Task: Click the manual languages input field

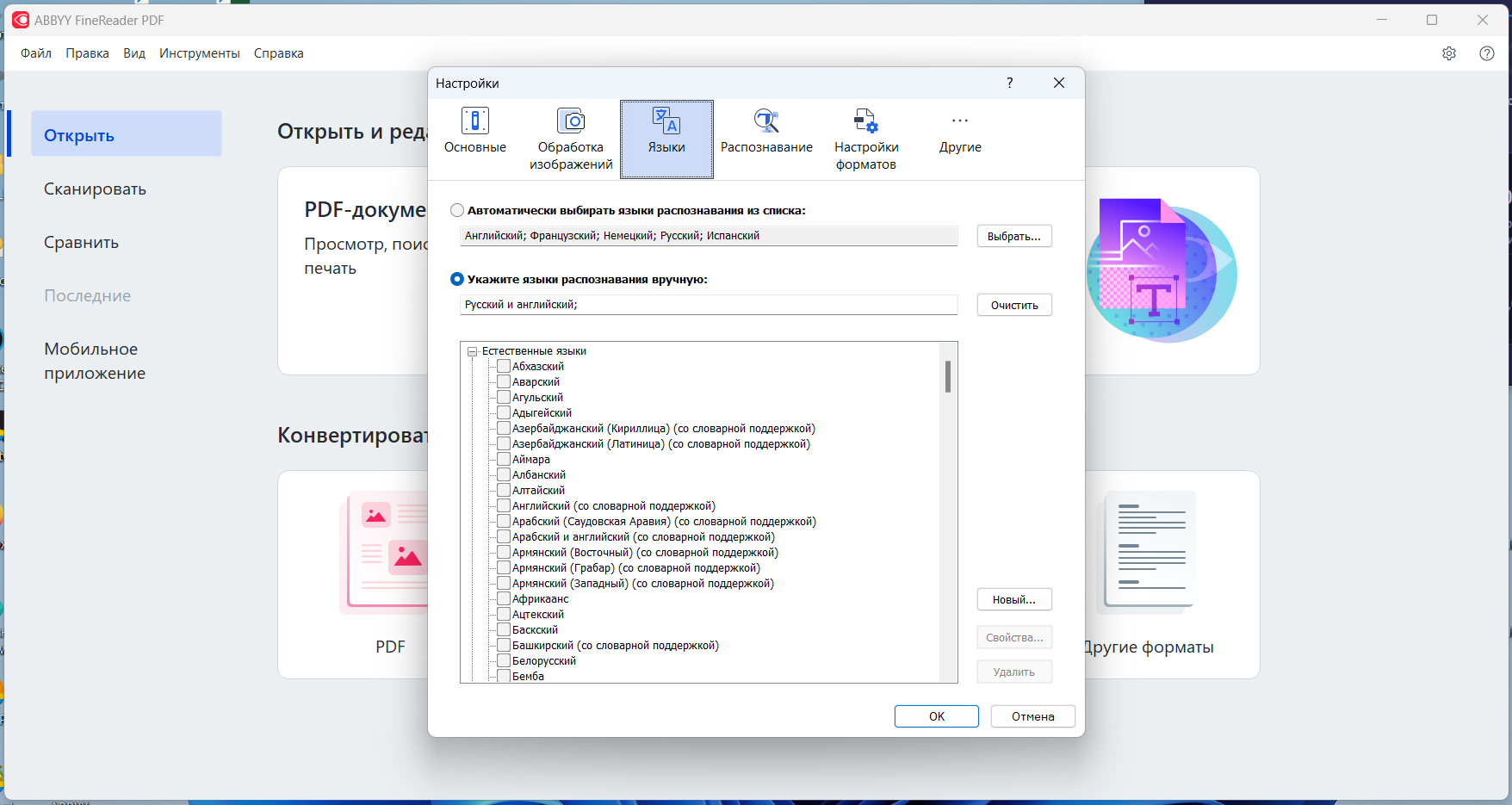Action: (709, 305)
